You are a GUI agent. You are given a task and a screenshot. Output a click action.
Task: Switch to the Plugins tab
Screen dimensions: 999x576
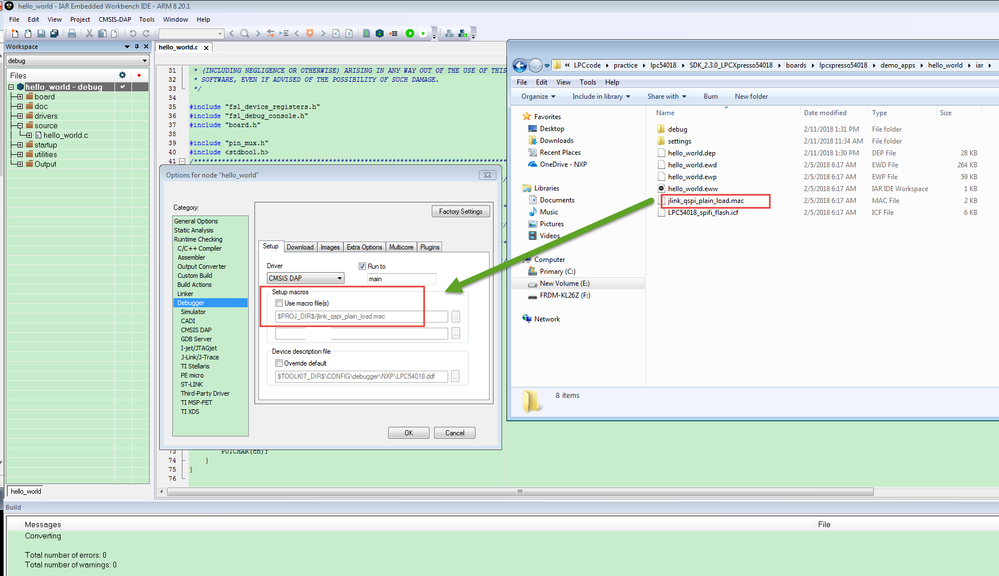[430, 247]
